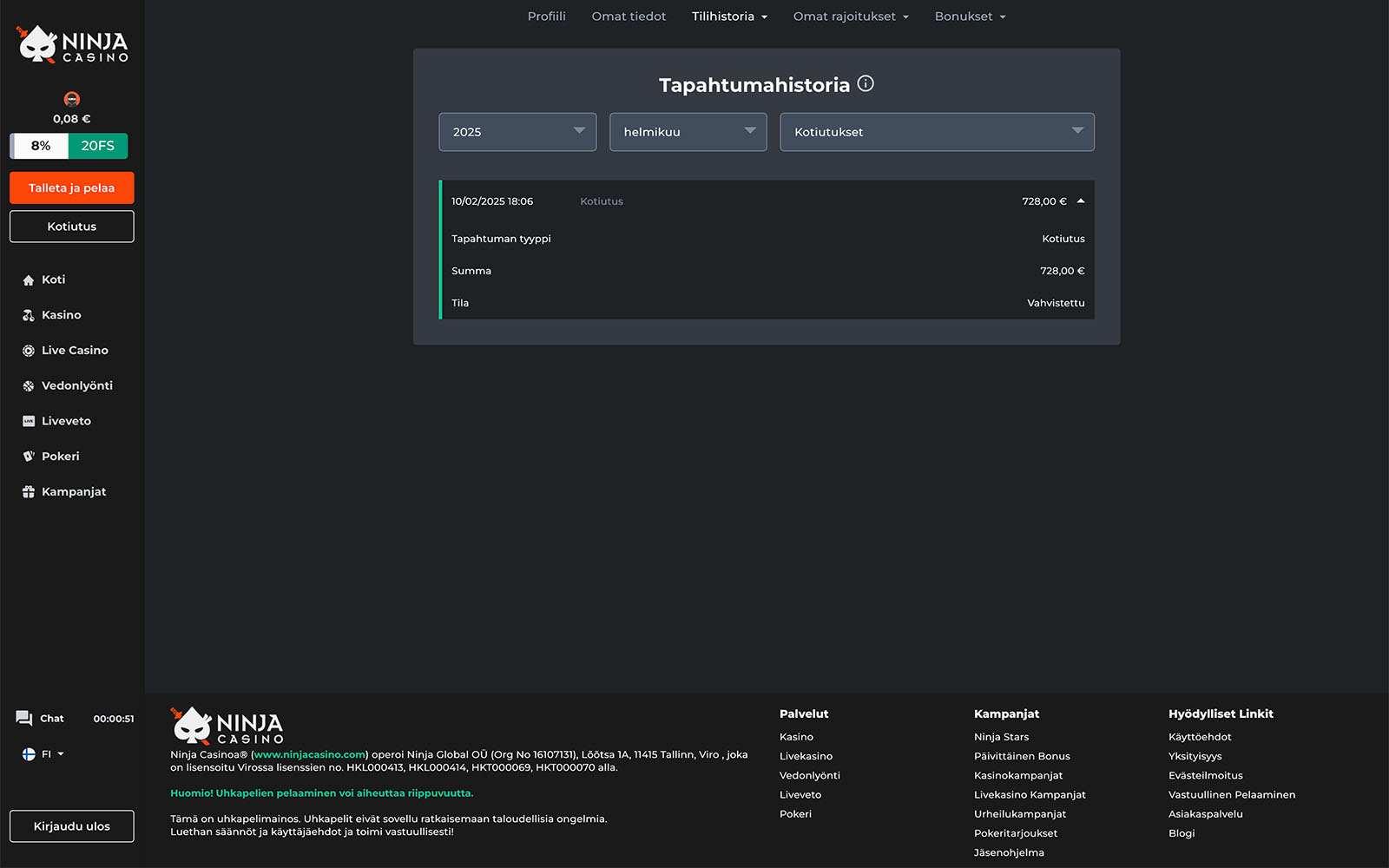The image size is (1389, 868).
Task: Open the info icon beside Tapahtumahistoria
Action: click(x=866, y=83)
